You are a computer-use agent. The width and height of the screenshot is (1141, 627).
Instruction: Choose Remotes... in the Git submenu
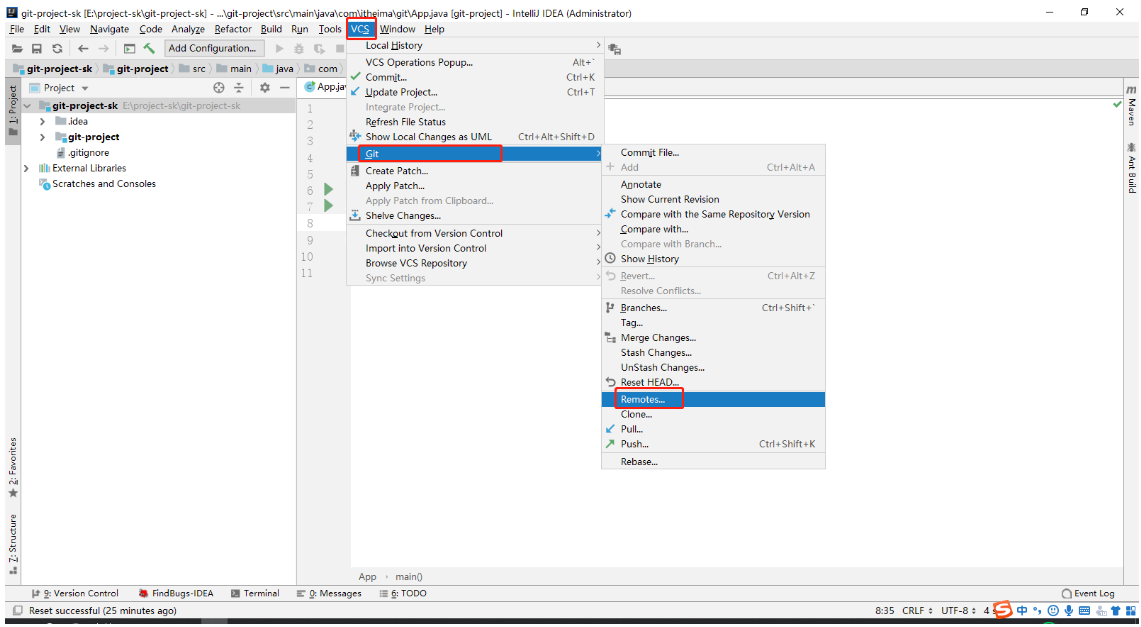pos(713,399)
